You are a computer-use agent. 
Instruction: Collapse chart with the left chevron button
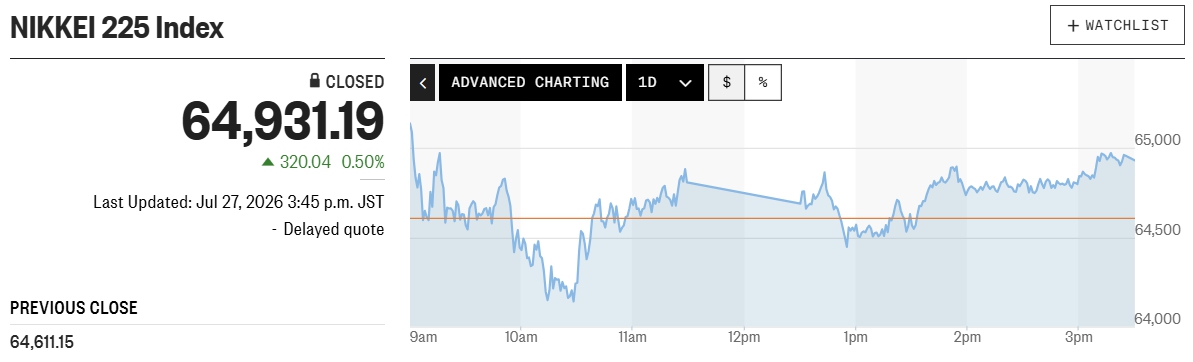(422, 82)
